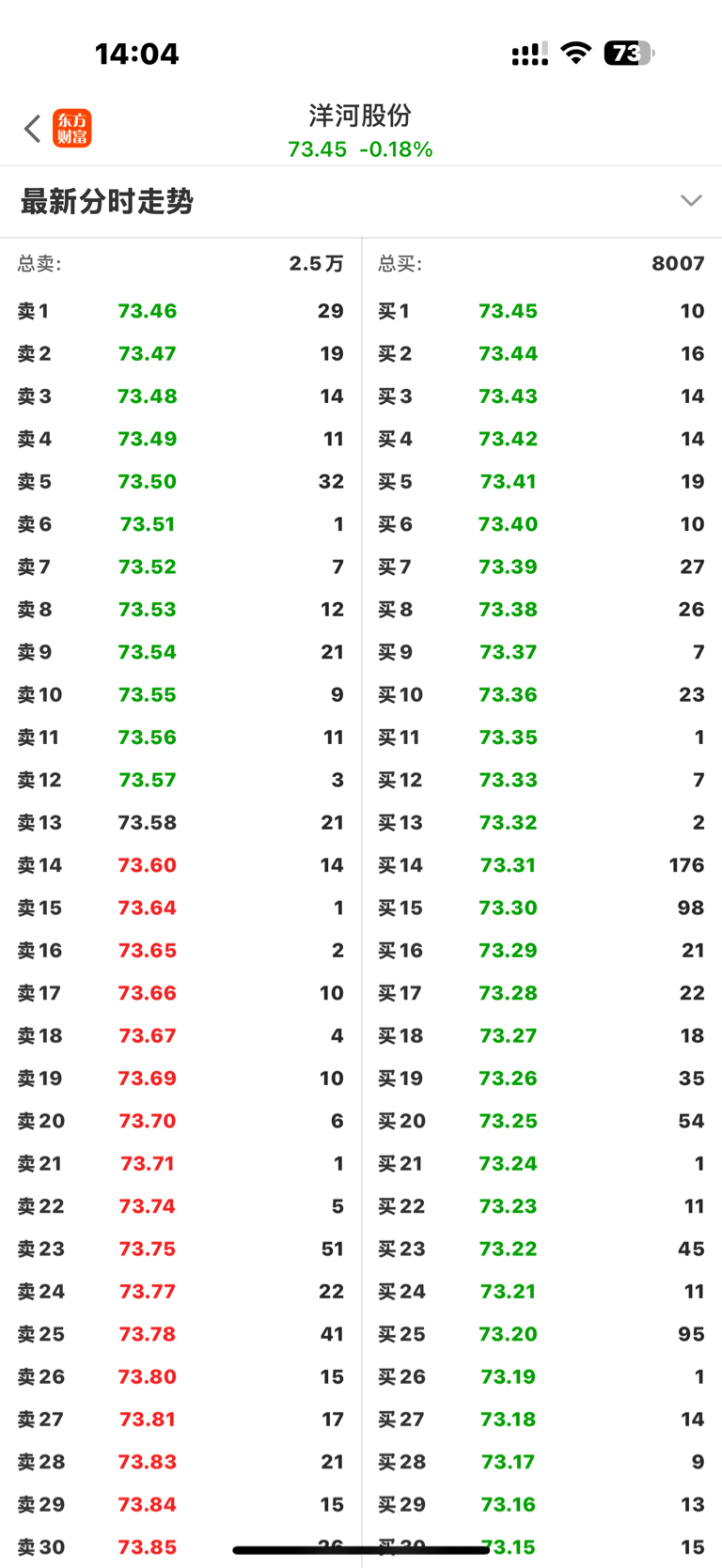Image resolution: width=722 pixels, height=1568 pixels.
Task: Select 卖2 price 73.47
Action: click(148, 353)
